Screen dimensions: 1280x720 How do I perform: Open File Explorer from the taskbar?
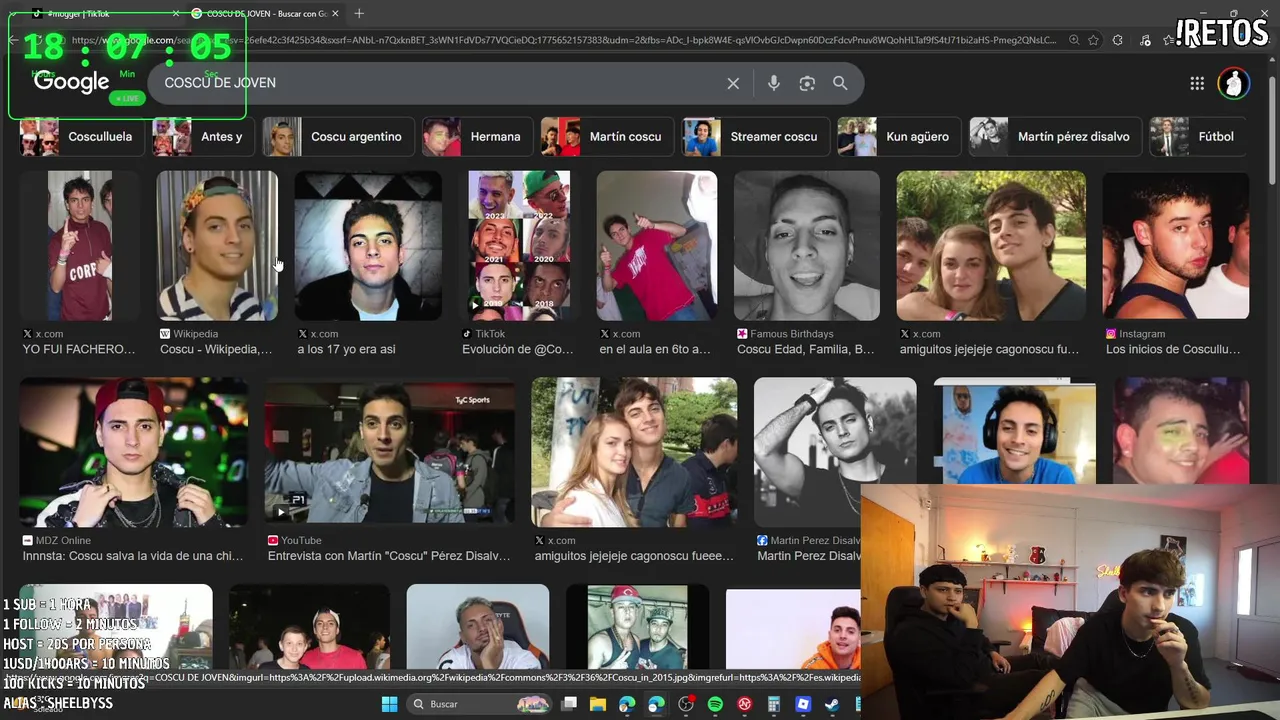pos(598,704)
